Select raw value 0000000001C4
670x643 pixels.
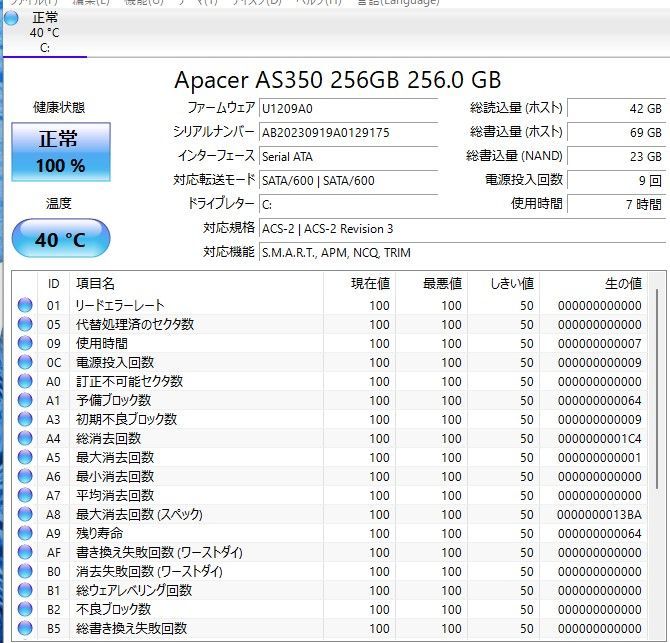(x=599, y=438)
